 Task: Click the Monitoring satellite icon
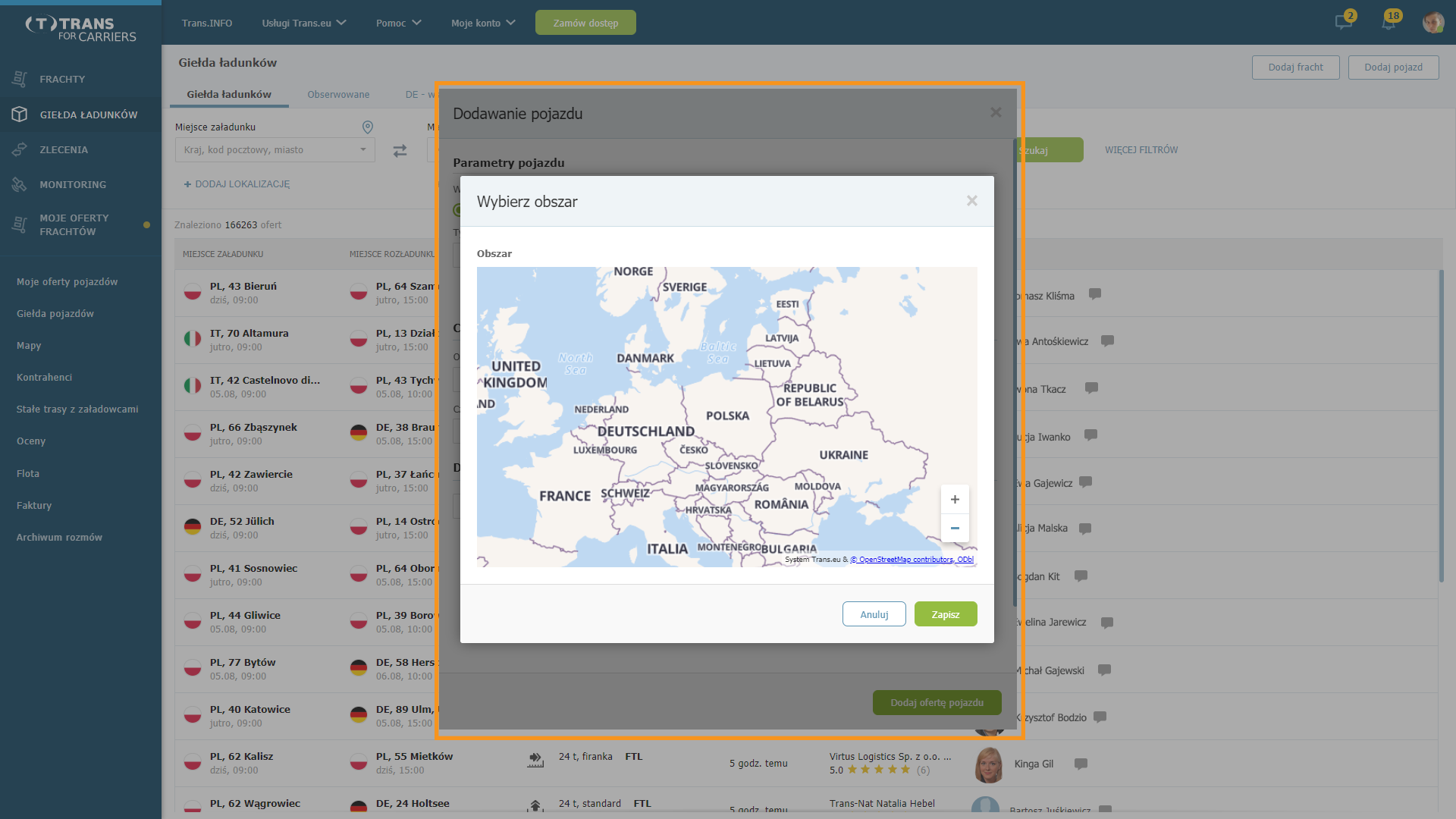coord(20,184)
